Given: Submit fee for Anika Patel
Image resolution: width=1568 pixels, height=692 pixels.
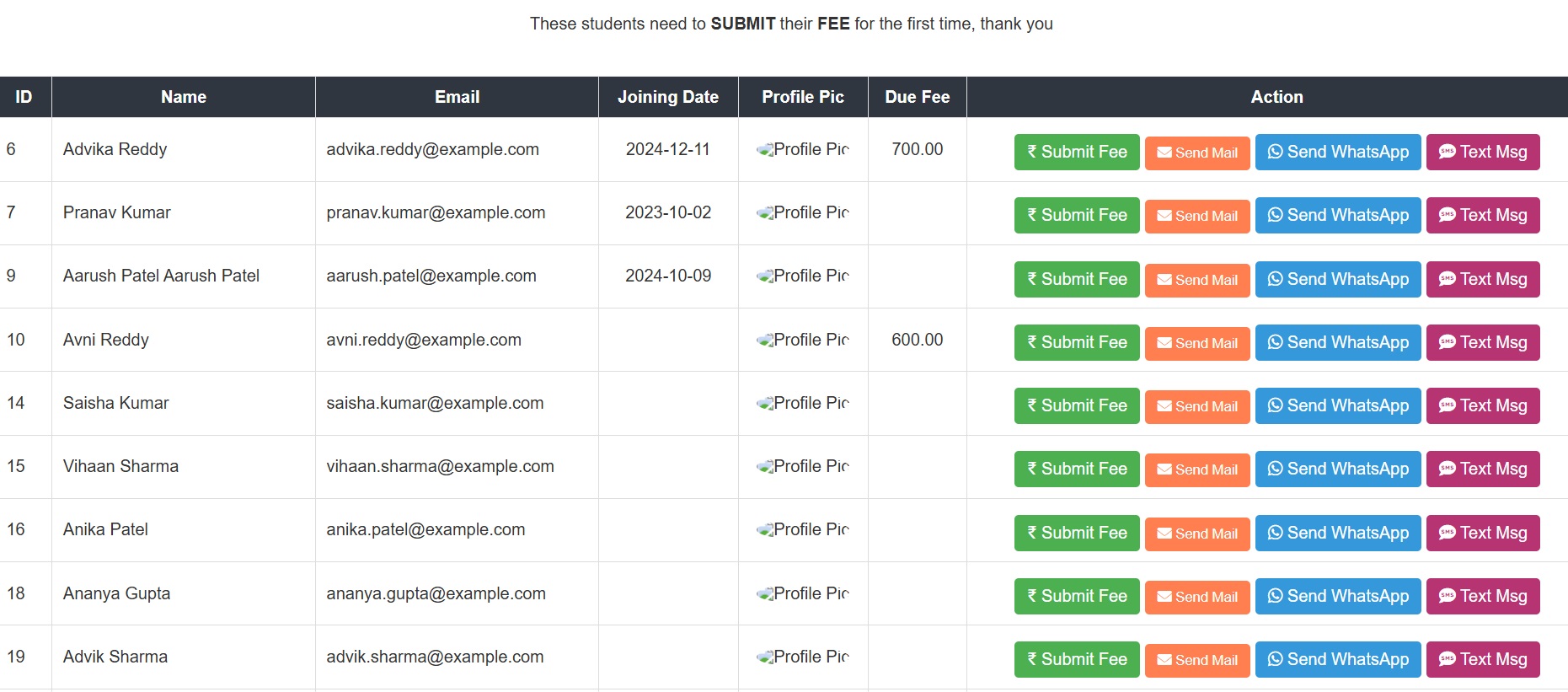Looking at the screenshot, I should (x=1077, y=533).
